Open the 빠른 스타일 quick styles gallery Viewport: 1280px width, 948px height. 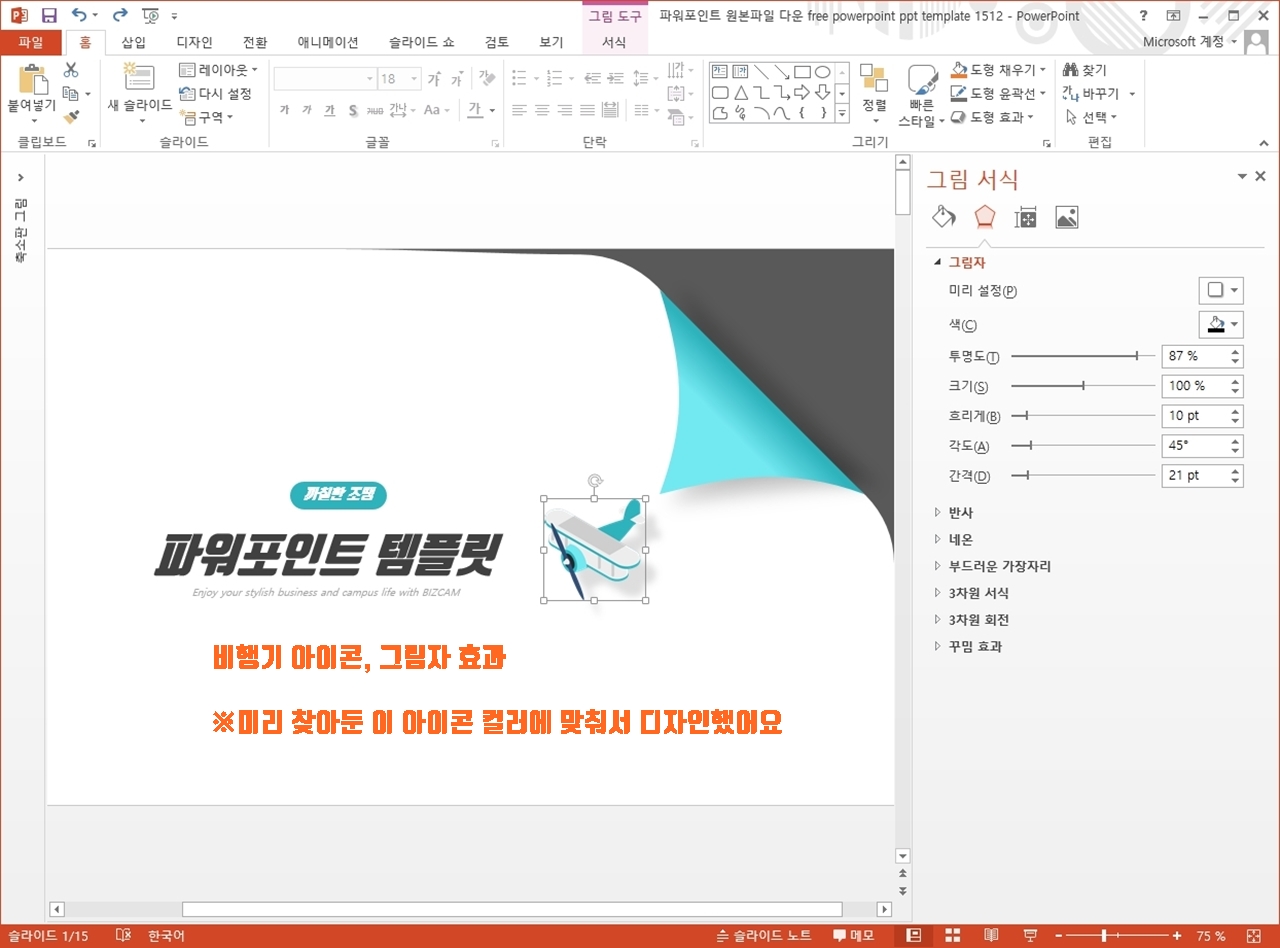tap(920, 96)
